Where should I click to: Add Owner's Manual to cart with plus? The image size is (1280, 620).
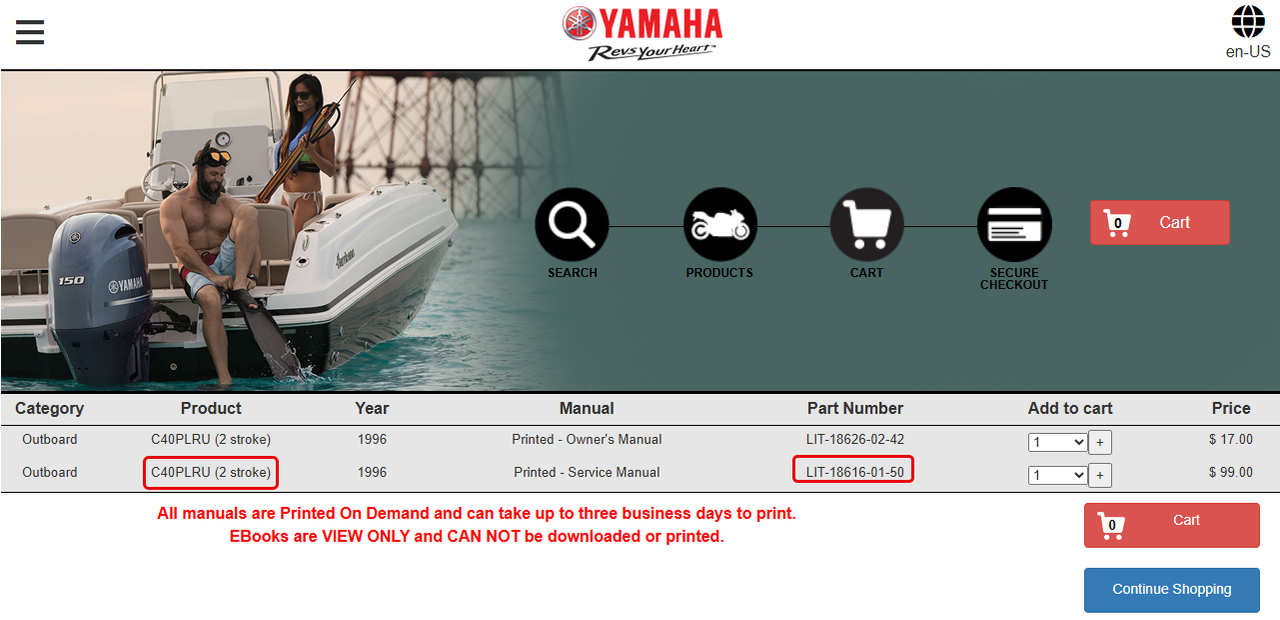1100,442
